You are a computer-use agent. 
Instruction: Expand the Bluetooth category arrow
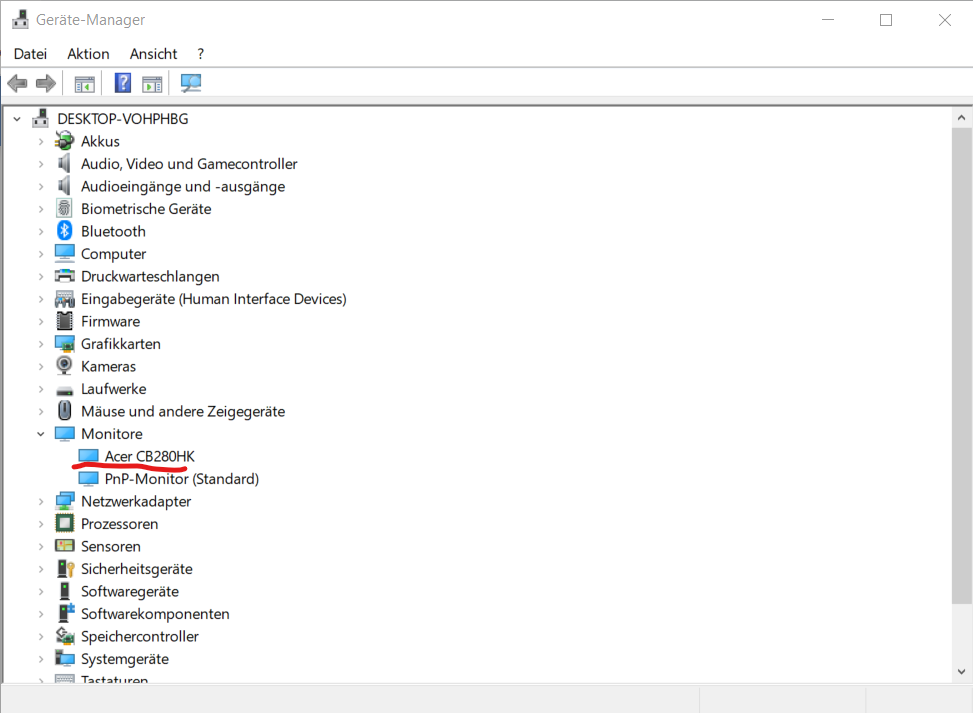click(41, 231)
